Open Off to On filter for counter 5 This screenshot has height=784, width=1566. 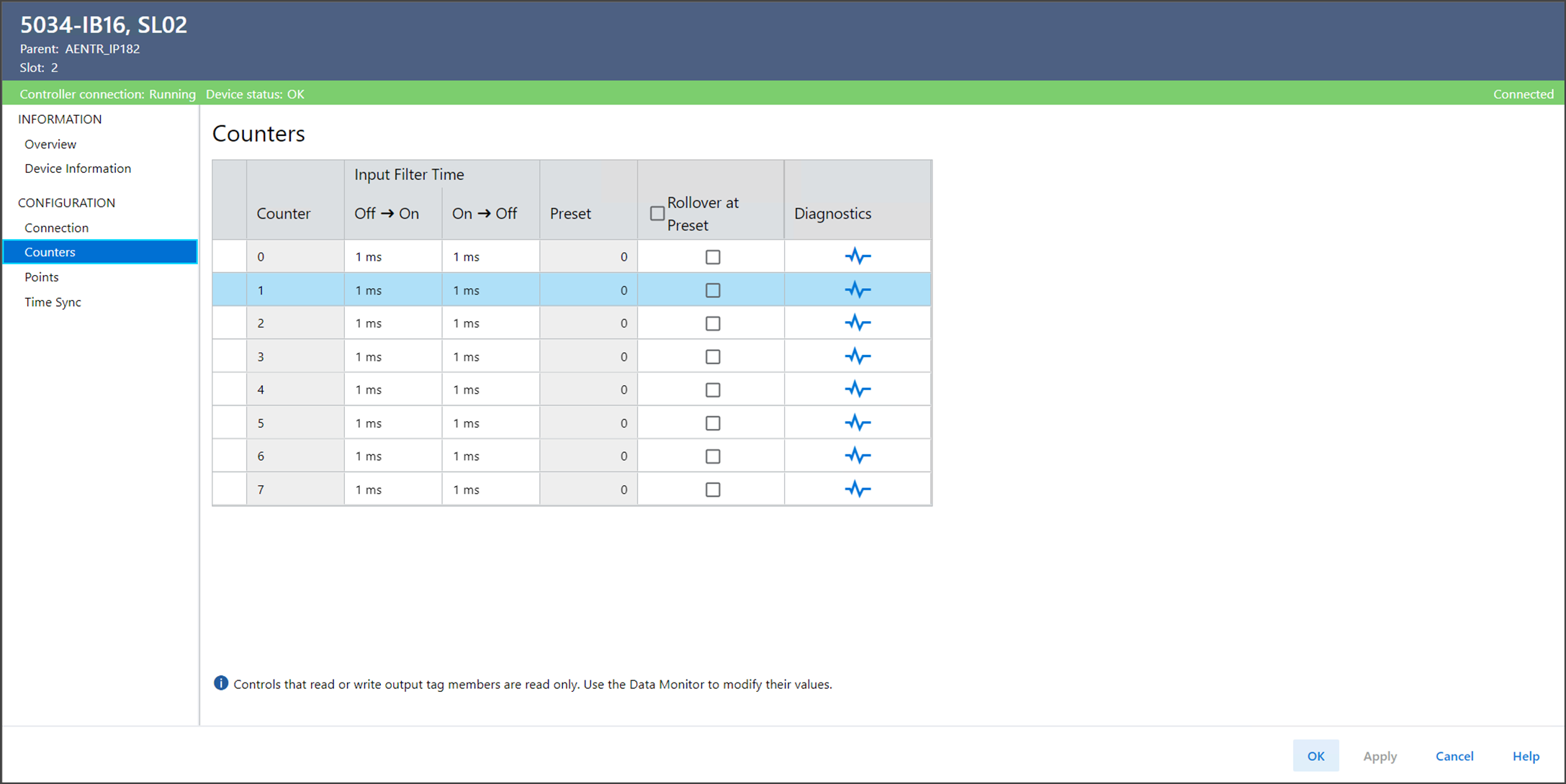click(392, 423)
